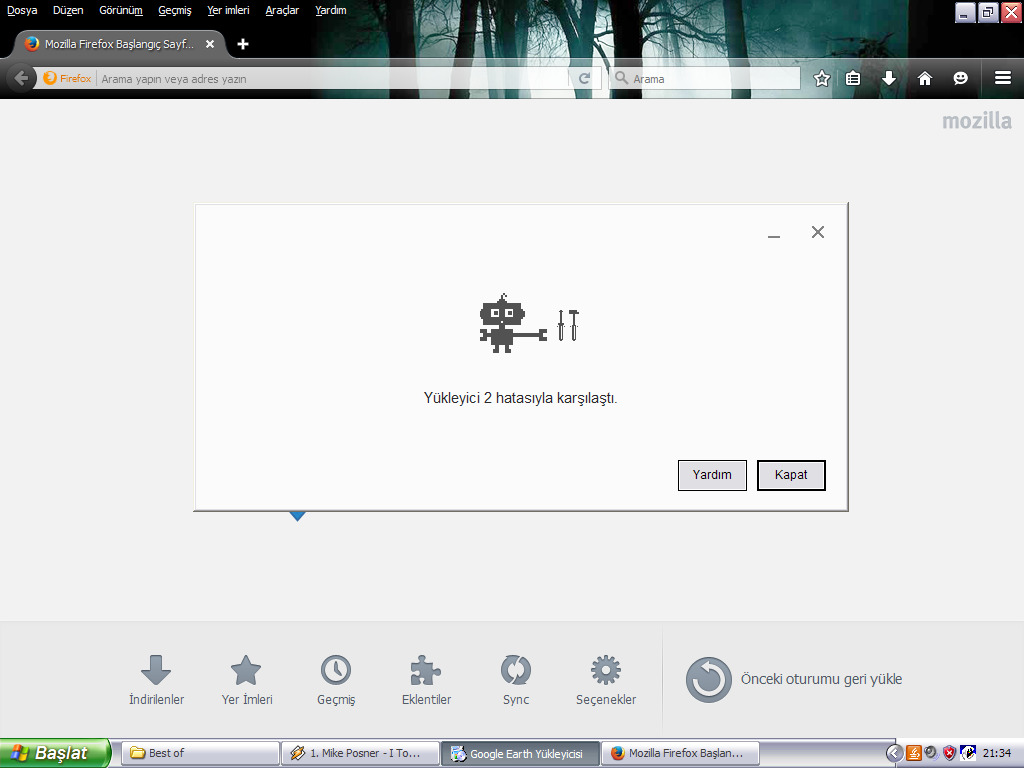Viewport: 1024px width, 768px height.
Task: Open Geçmiş history shortcut
Action: pos(336,680)
